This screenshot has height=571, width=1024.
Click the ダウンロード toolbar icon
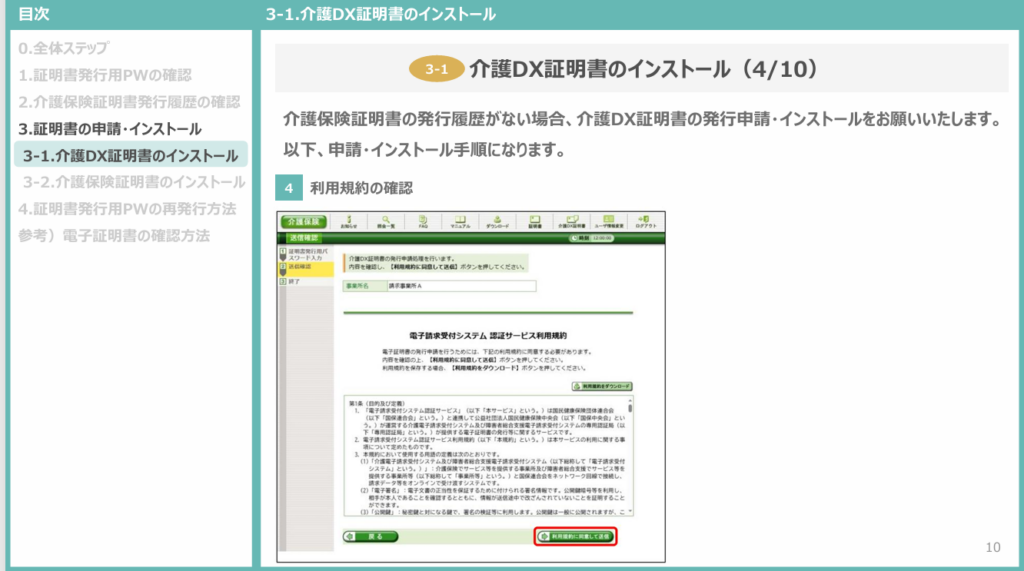tap(497, 222)
